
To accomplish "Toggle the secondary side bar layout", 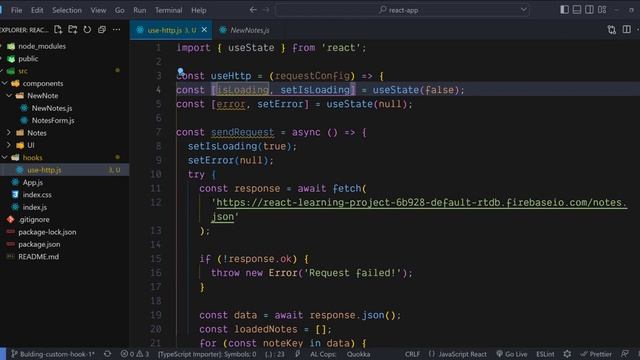I will 589,9.
